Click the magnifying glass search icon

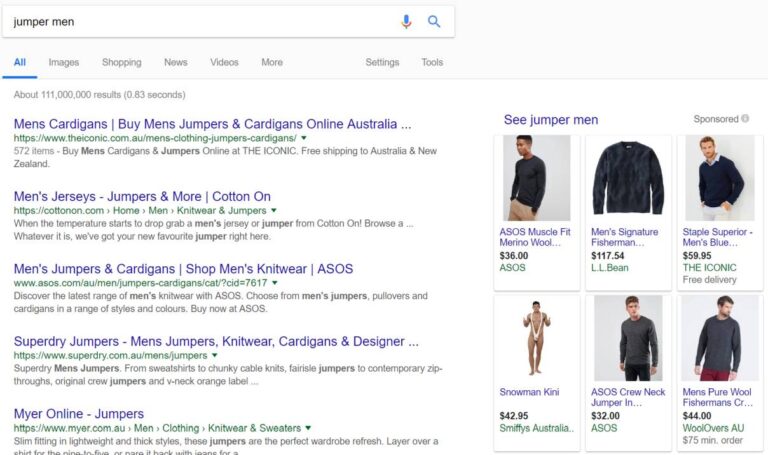(x=434, y=22)
